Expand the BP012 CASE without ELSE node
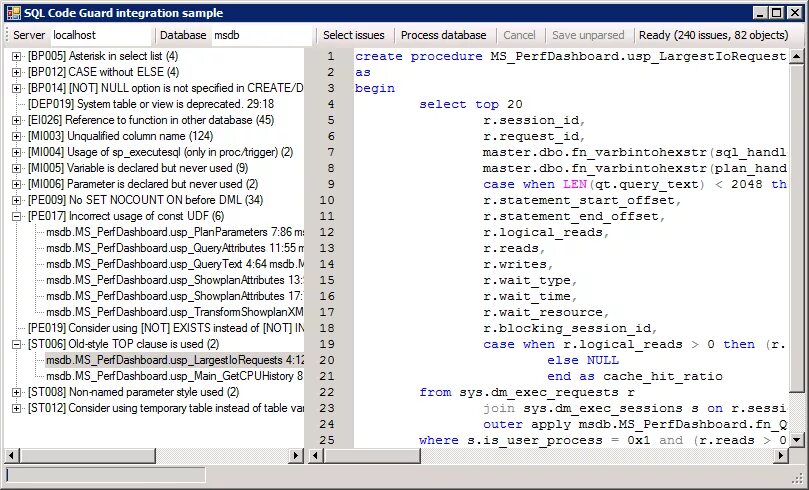The height and width of the screenshot is (490, 809). click(x=17, y=72)
